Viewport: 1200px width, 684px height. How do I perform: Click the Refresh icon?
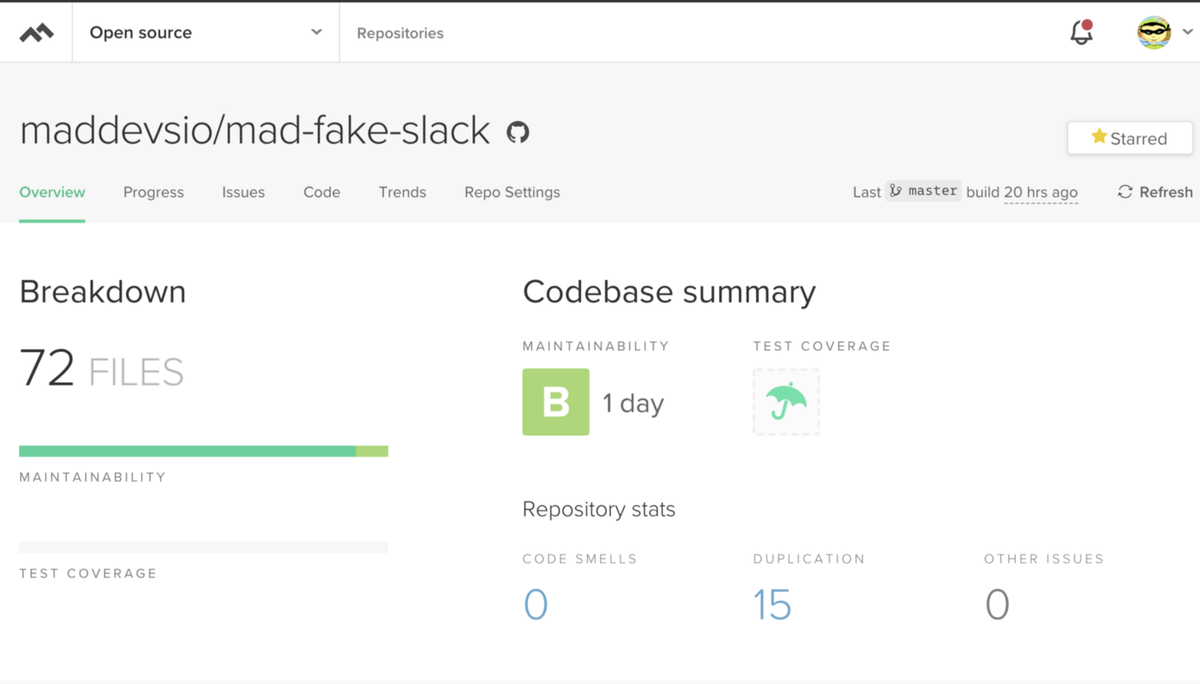click(1125, 192)
